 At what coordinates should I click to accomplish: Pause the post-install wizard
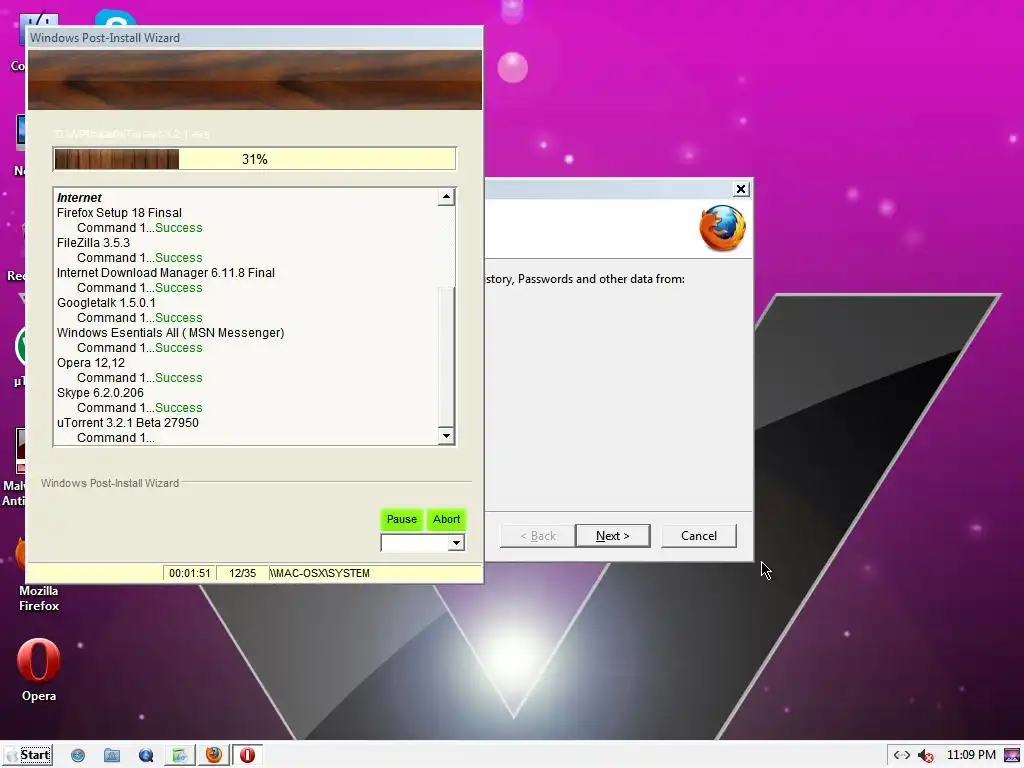[402, 519]
